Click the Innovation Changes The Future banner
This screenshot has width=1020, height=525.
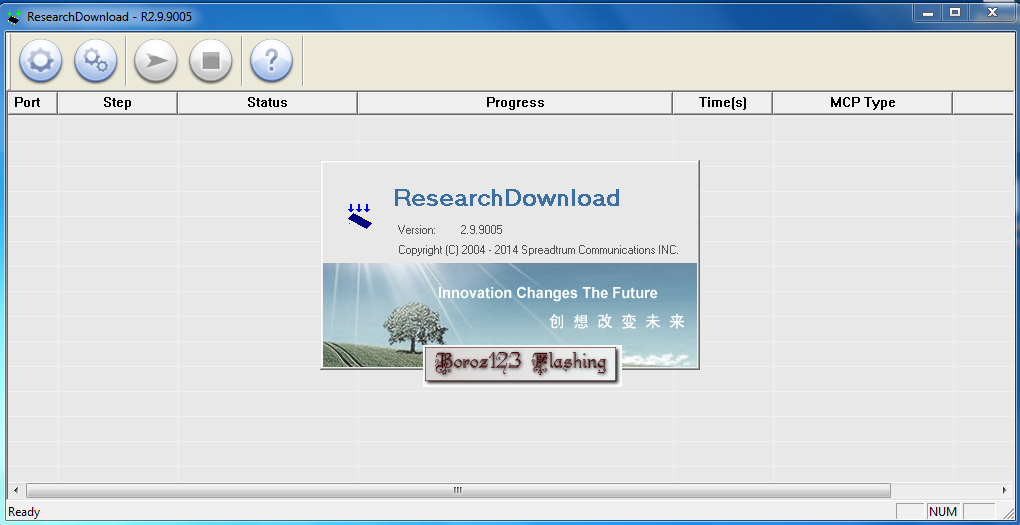tap(548, 293)
